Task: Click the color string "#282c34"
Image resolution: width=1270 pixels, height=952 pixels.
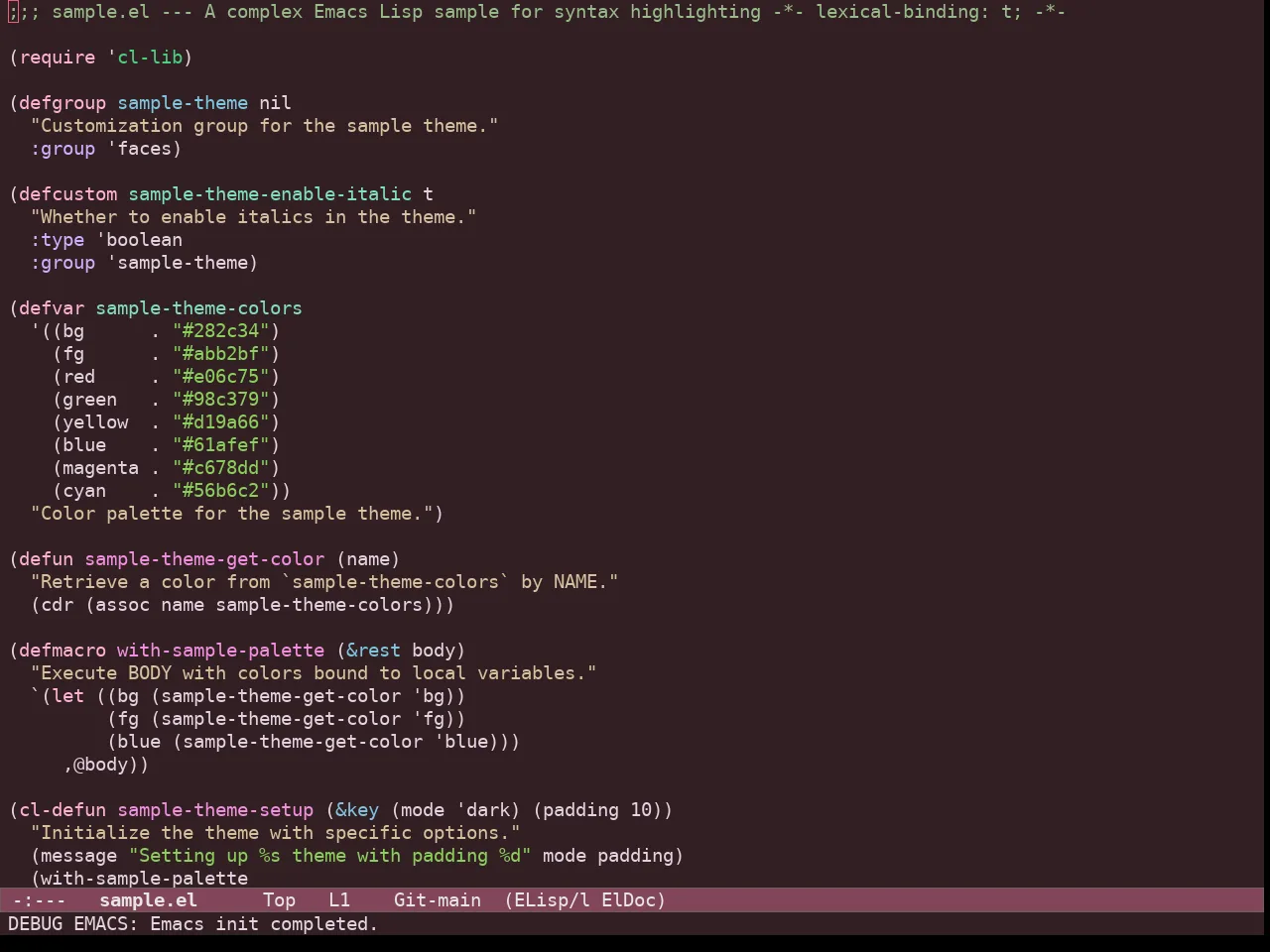Action: [220, 331]
